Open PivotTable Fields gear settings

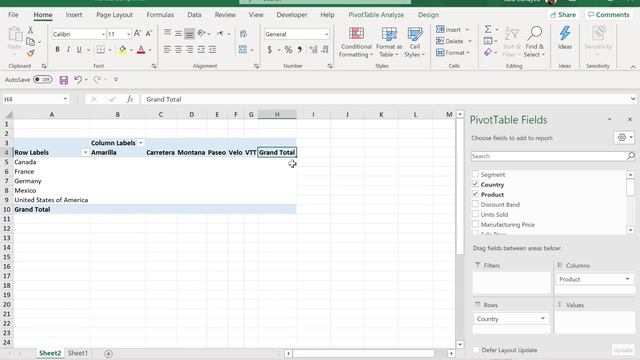pos(622,138)
